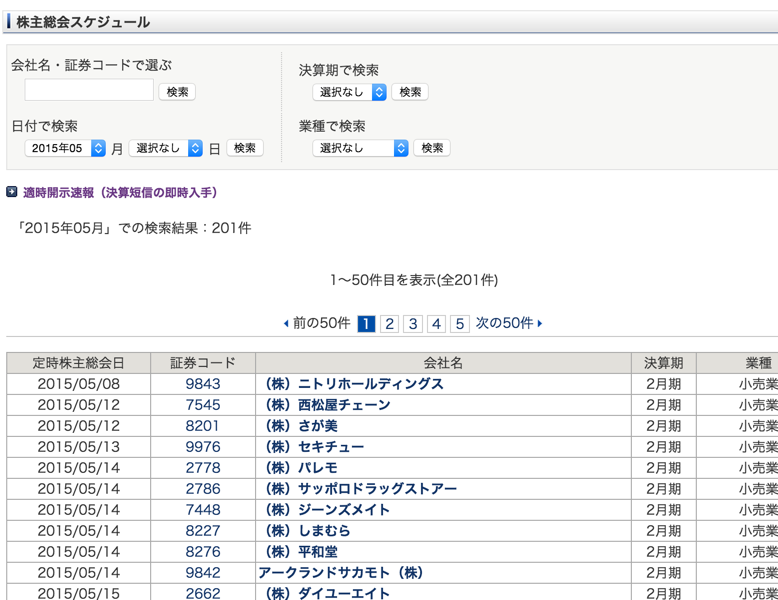This screenshot has width=778, height=600.
Task: Click the 会社名 column header
Action: pos(443,363)
